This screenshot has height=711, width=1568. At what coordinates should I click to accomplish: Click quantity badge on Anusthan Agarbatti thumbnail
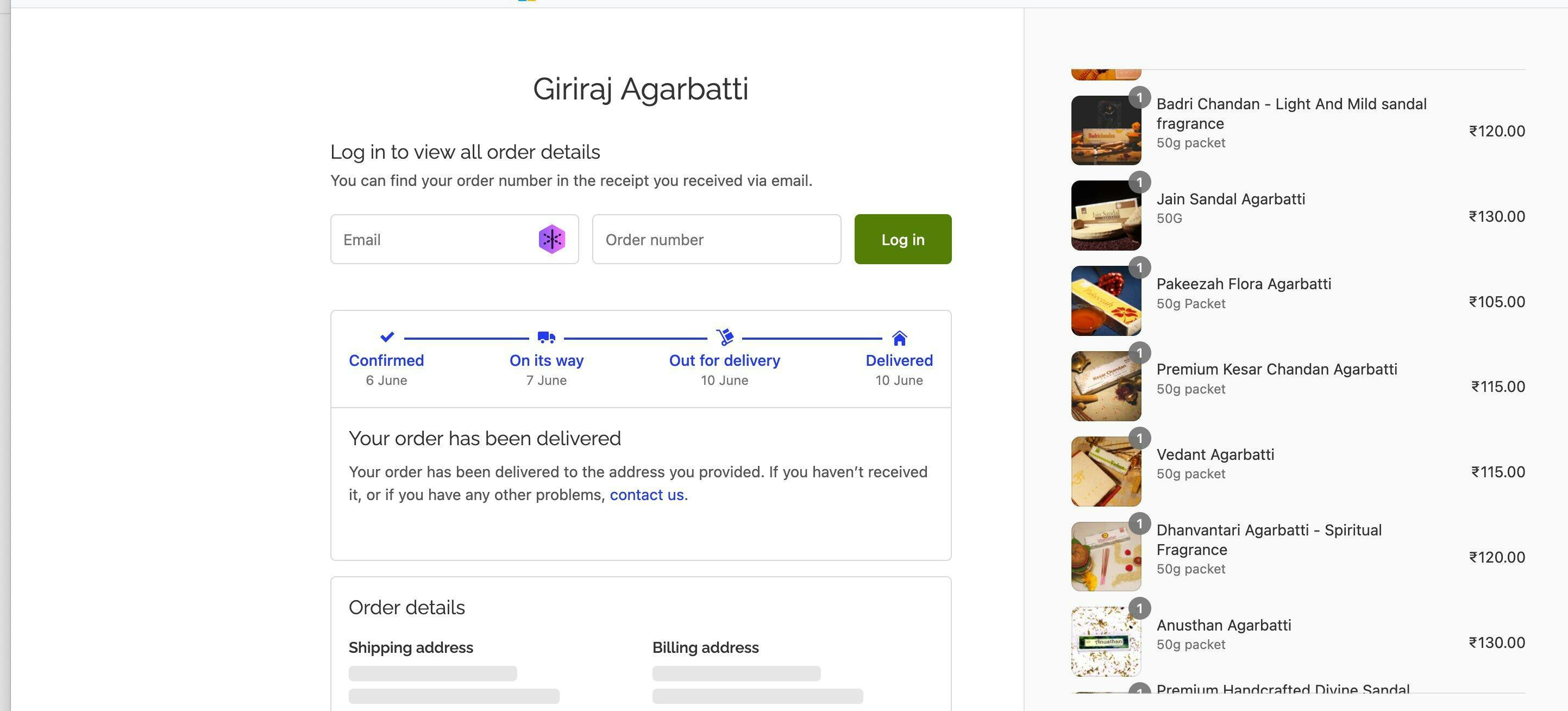click(1139, 609)
